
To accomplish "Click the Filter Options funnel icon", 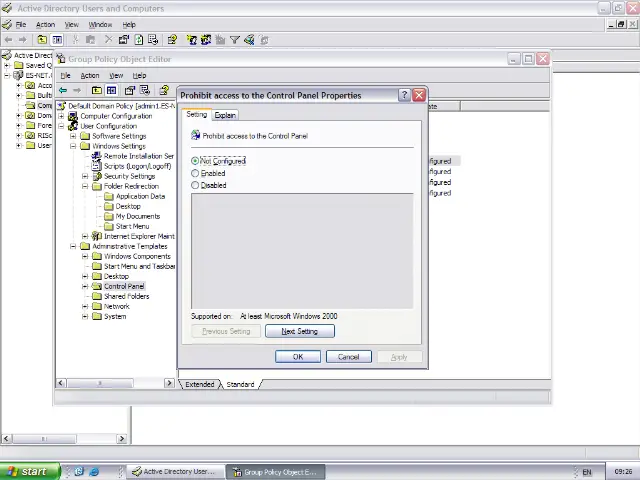I will [235, 40].
